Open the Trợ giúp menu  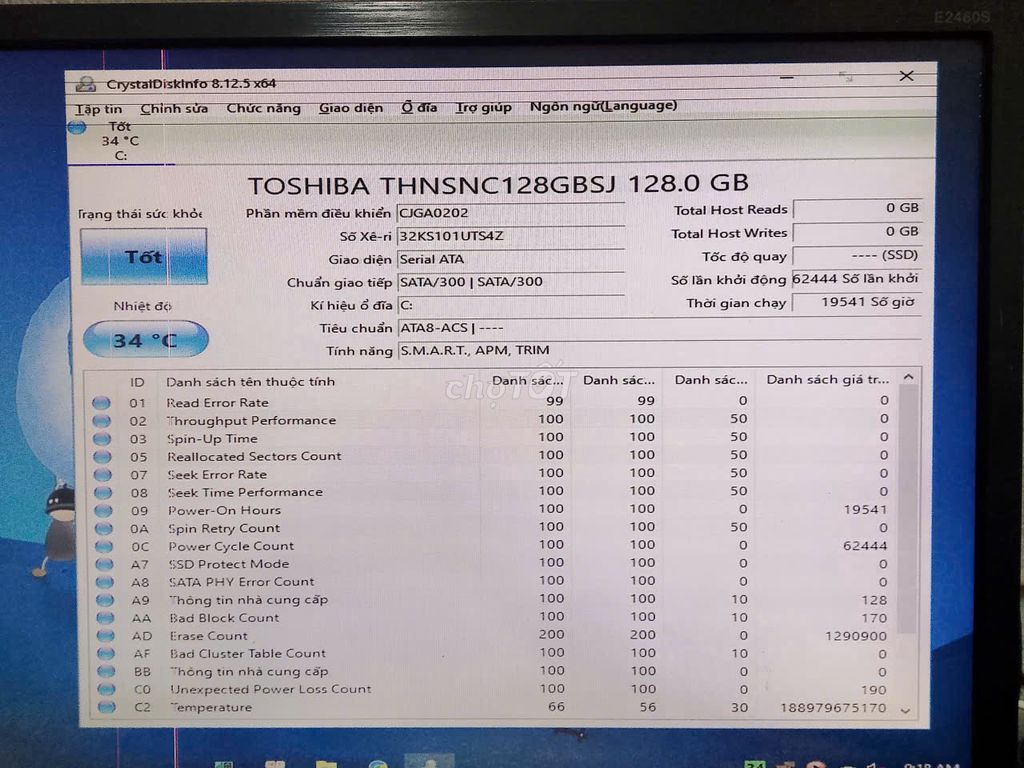483,107
